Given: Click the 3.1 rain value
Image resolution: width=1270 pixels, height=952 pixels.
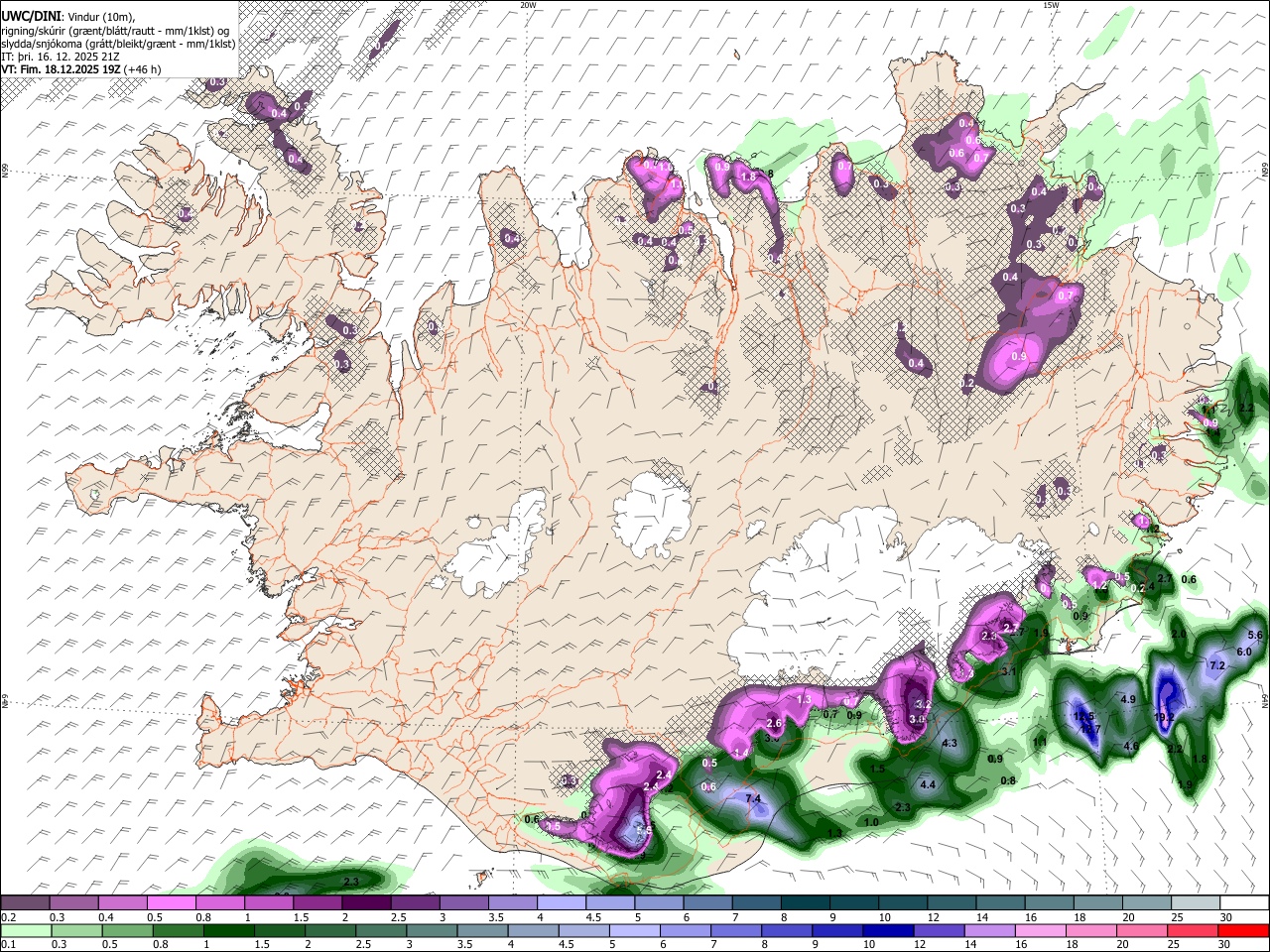Looking at the screenshot, I should click(x=1009, y=671).
